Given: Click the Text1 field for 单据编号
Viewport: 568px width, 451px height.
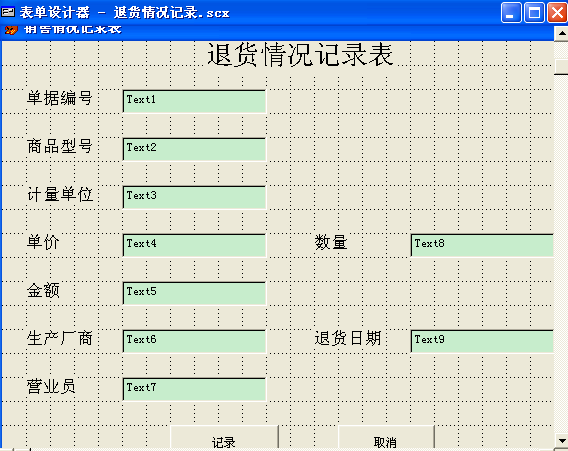Looking at the screenshot, I should coord(195,102).
